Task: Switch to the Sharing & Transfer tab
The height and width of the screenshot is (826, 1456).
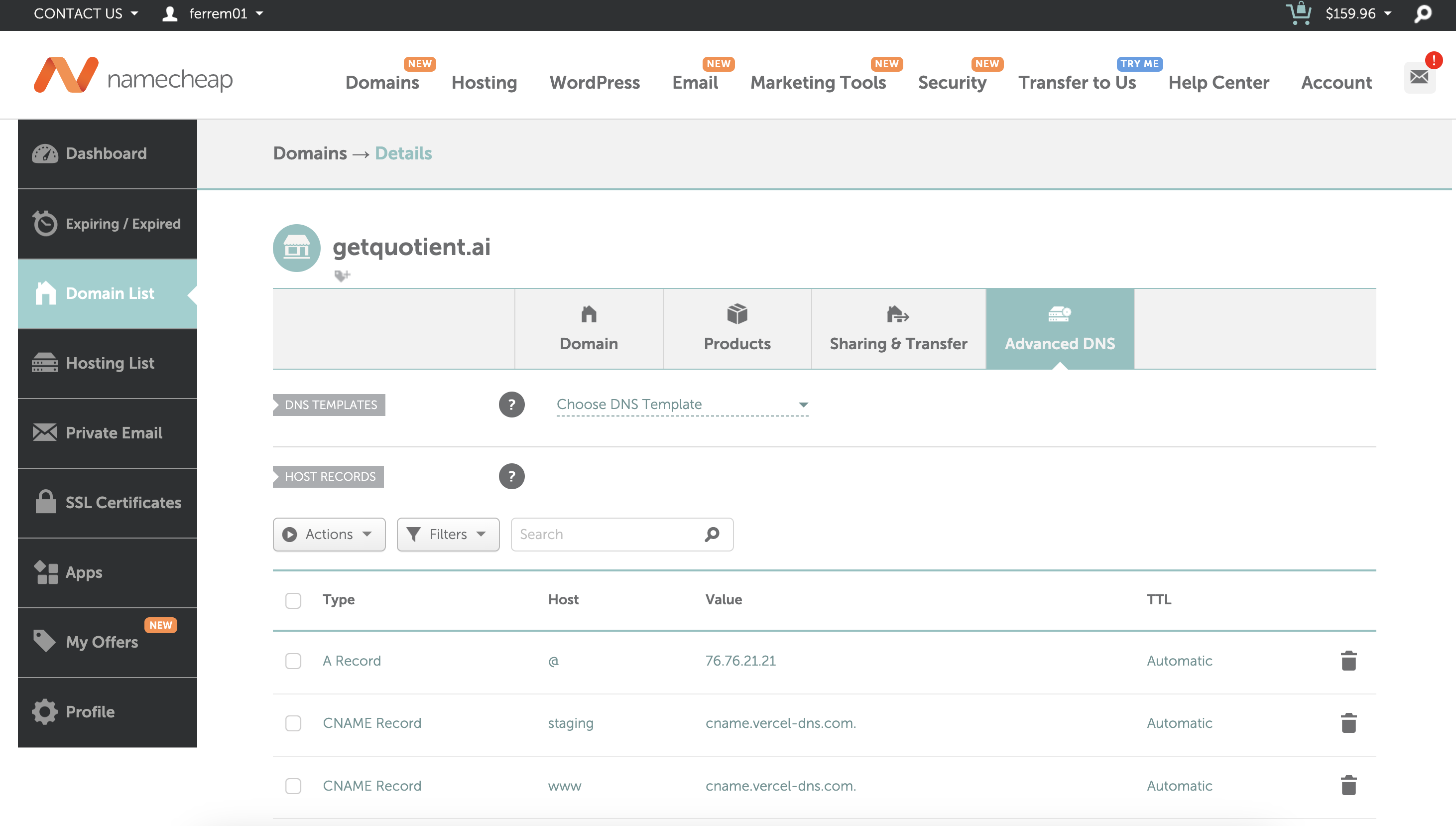Action: (898, 329)
